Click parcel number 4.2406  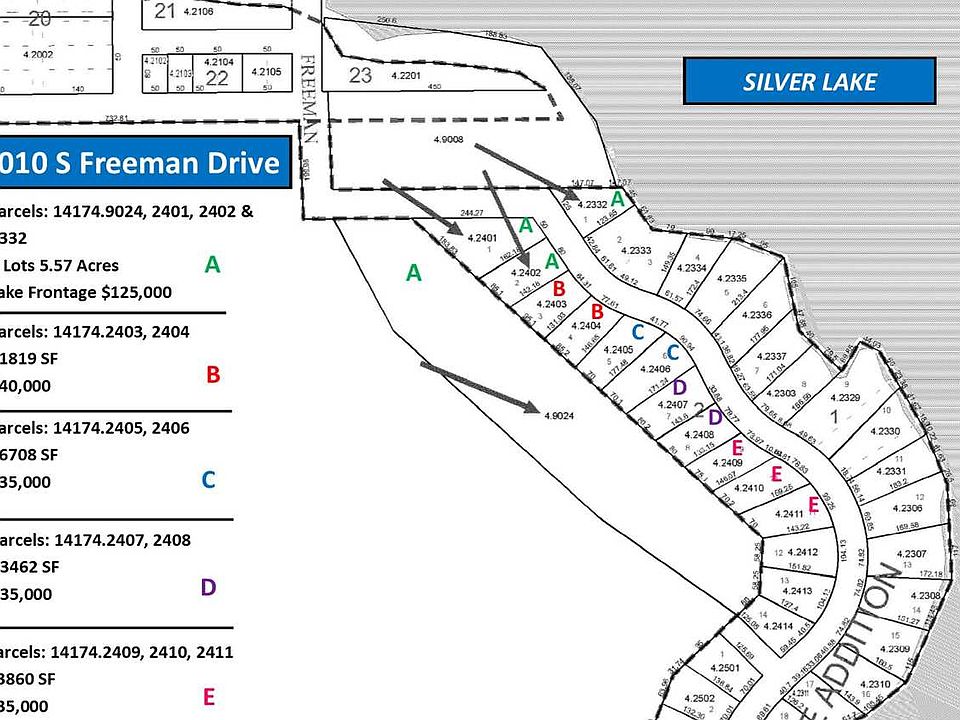[655, 369]
